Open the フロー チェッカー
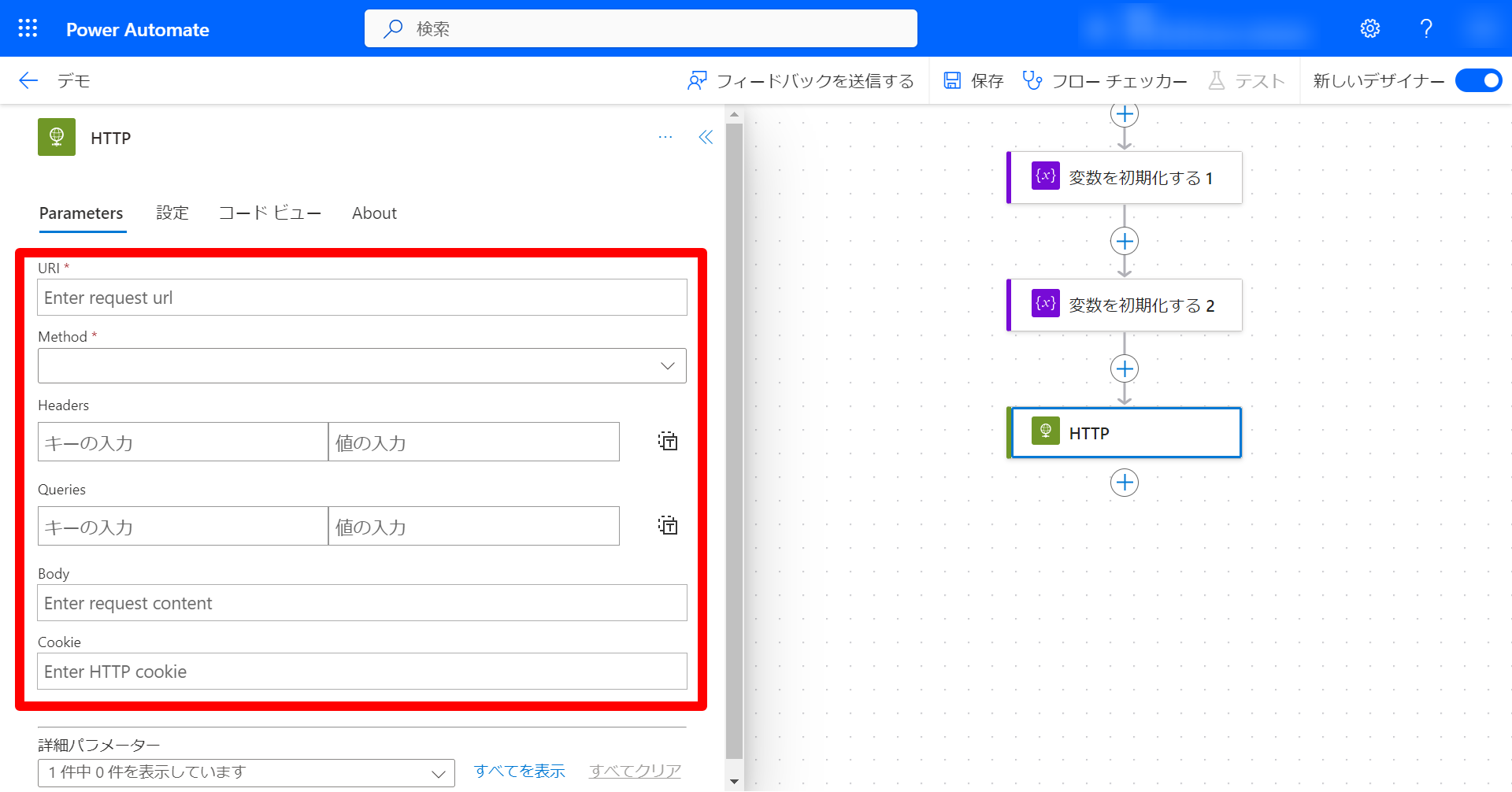The height and width of the screenshot is (792, 1512). tap(1104, 80)
